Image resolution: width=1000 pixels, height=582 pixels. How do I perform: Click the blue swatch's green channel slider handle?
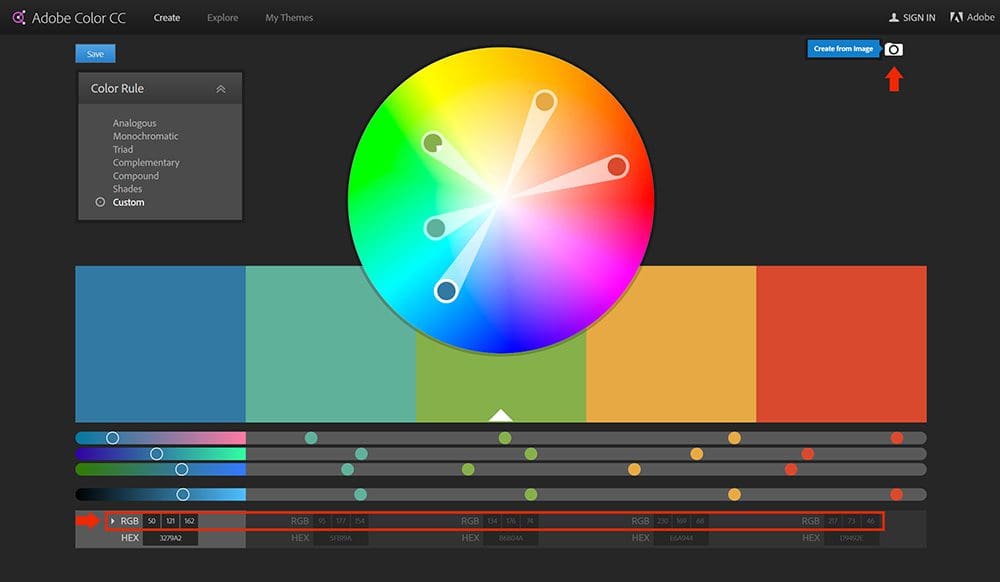pos(156,454)
